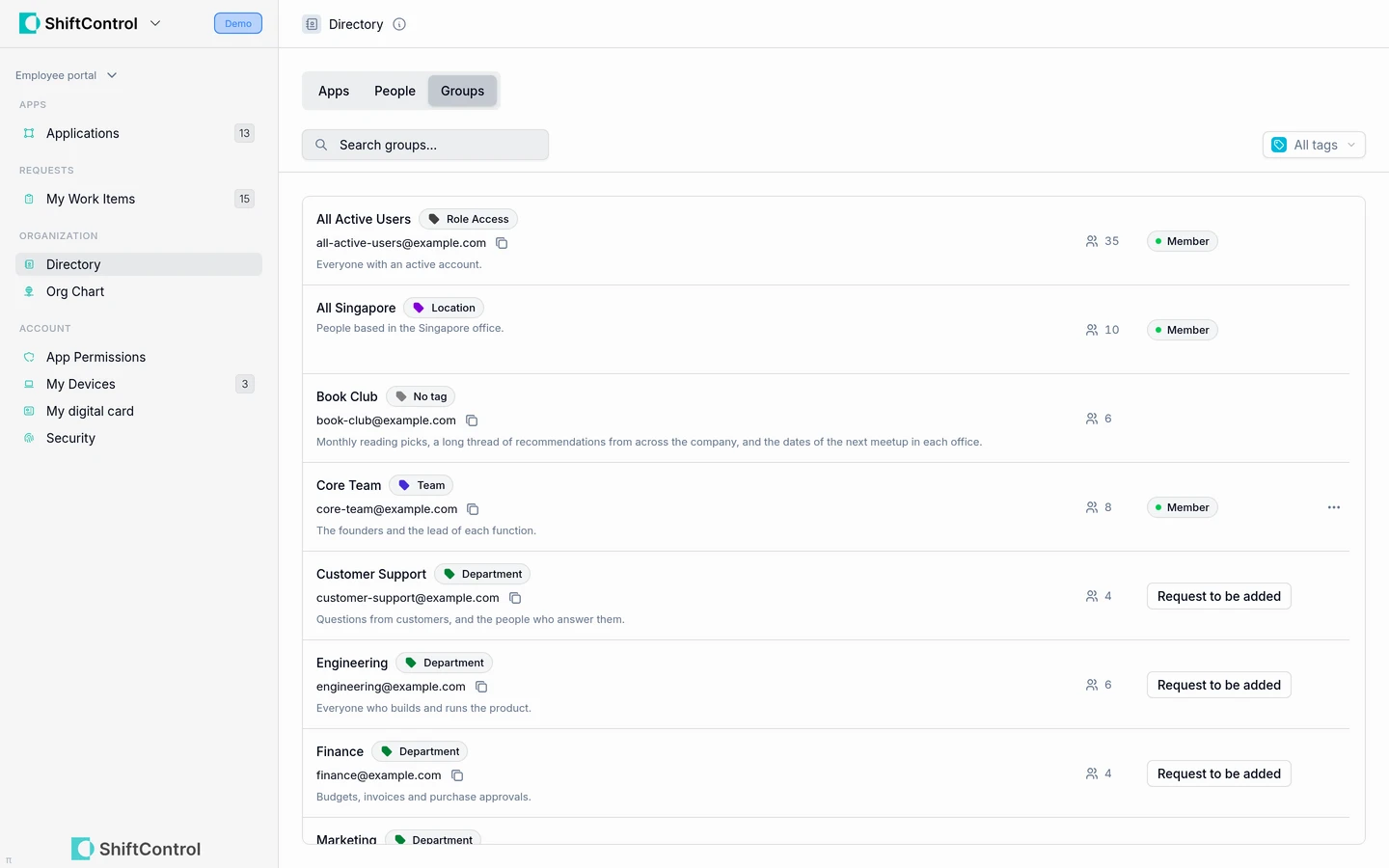Open the All Active Users group
Screen dimensions: 1389x868
coord(364,219)
